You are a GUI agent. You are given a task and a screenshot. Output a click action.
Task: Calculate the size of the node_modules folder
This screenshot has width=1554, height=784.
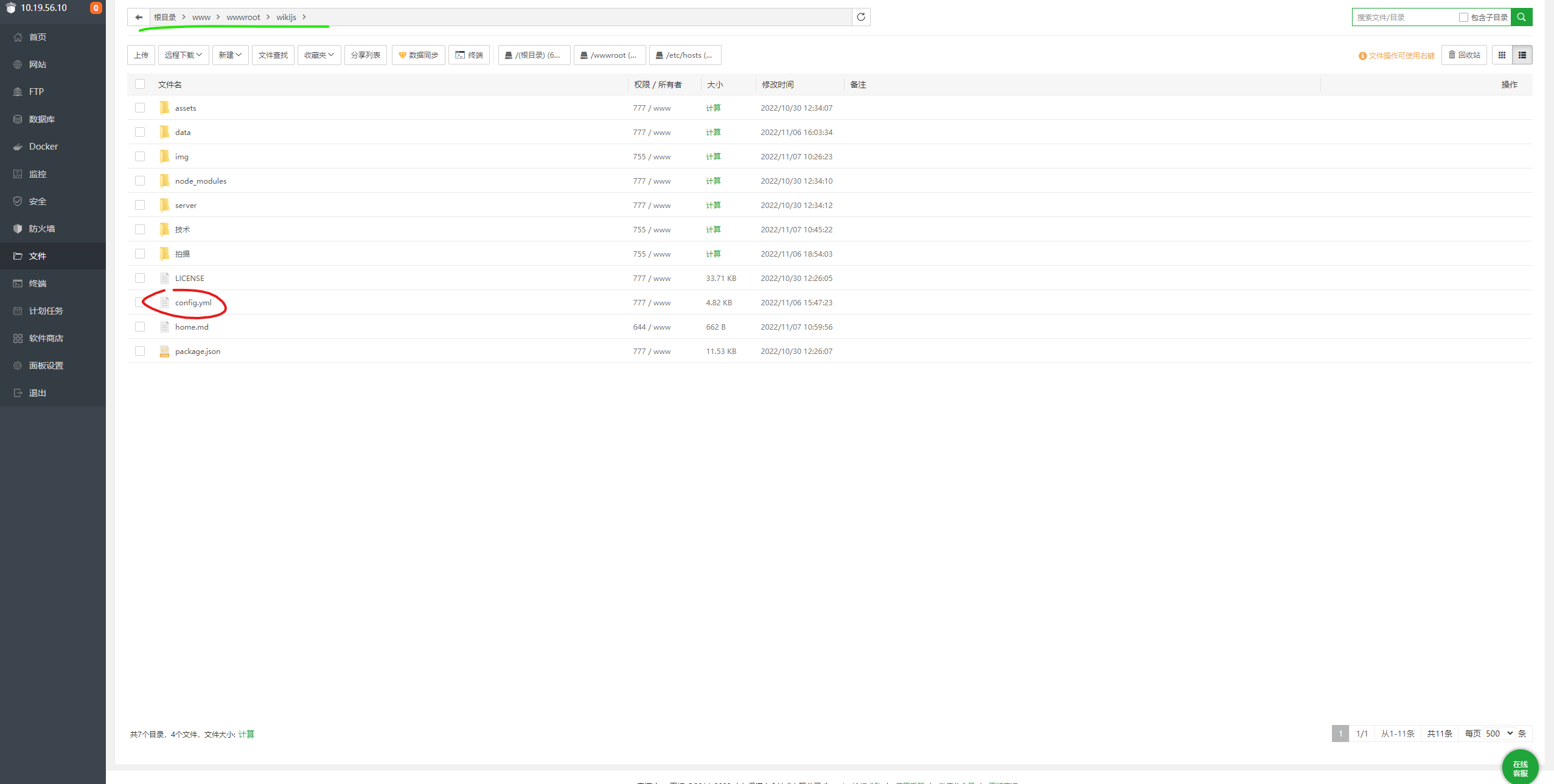(x=713, y=181)
